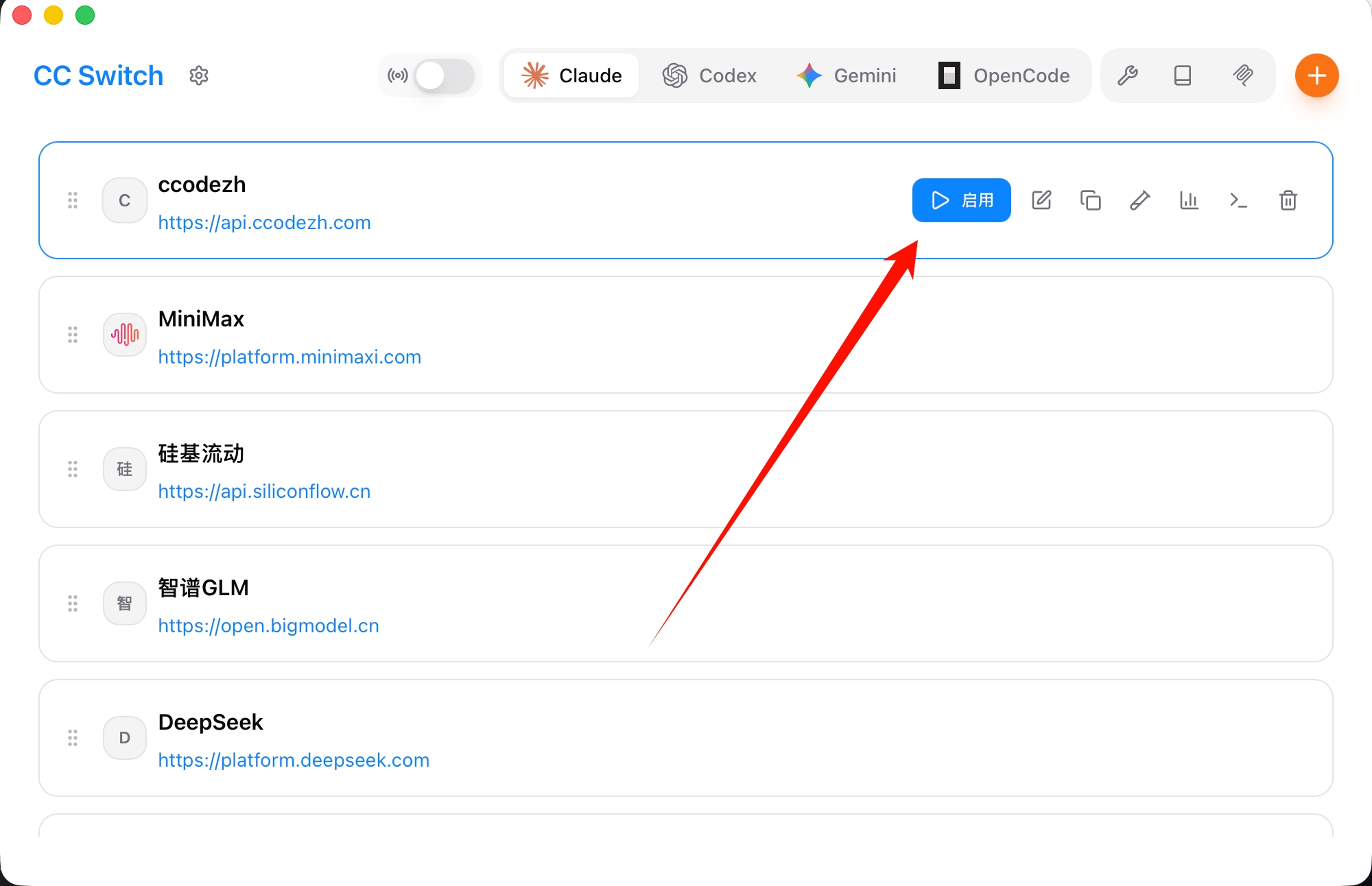Switch to the Claude tab
Image resolution: width=1372 pixels, height=886 pixels.
click(x=571, y=75)
